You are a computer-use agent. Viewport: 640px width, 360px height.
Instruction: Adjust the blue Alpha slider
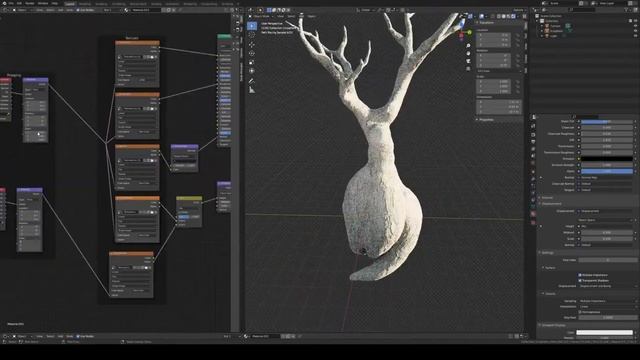pos(607,171)
